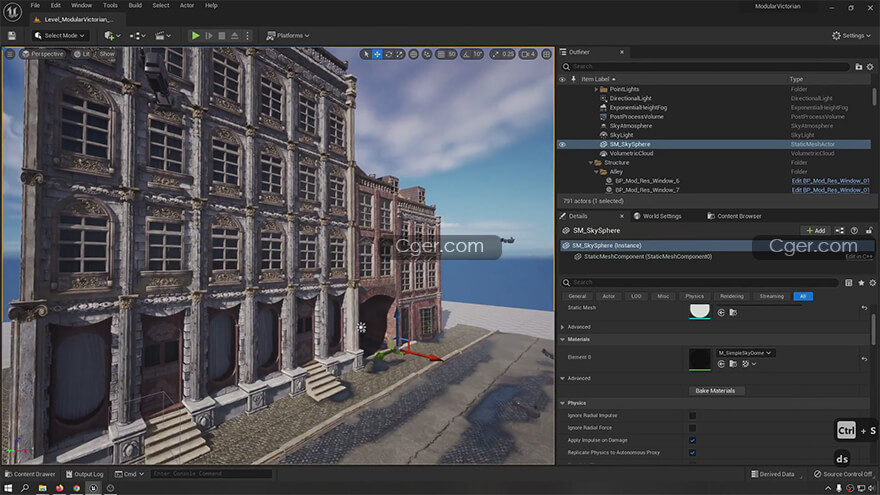Click the Save current level icon
This screenshot has height=495, width=880.
11,36
